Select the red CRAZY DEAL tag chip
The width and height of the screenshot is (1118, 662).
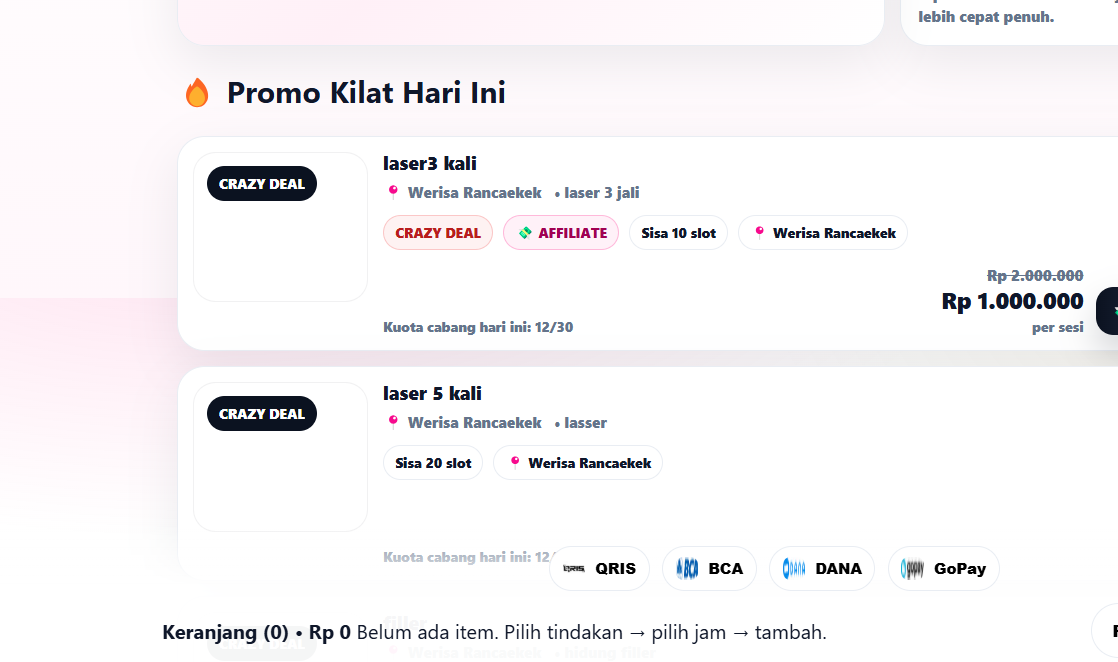point(438,233)
